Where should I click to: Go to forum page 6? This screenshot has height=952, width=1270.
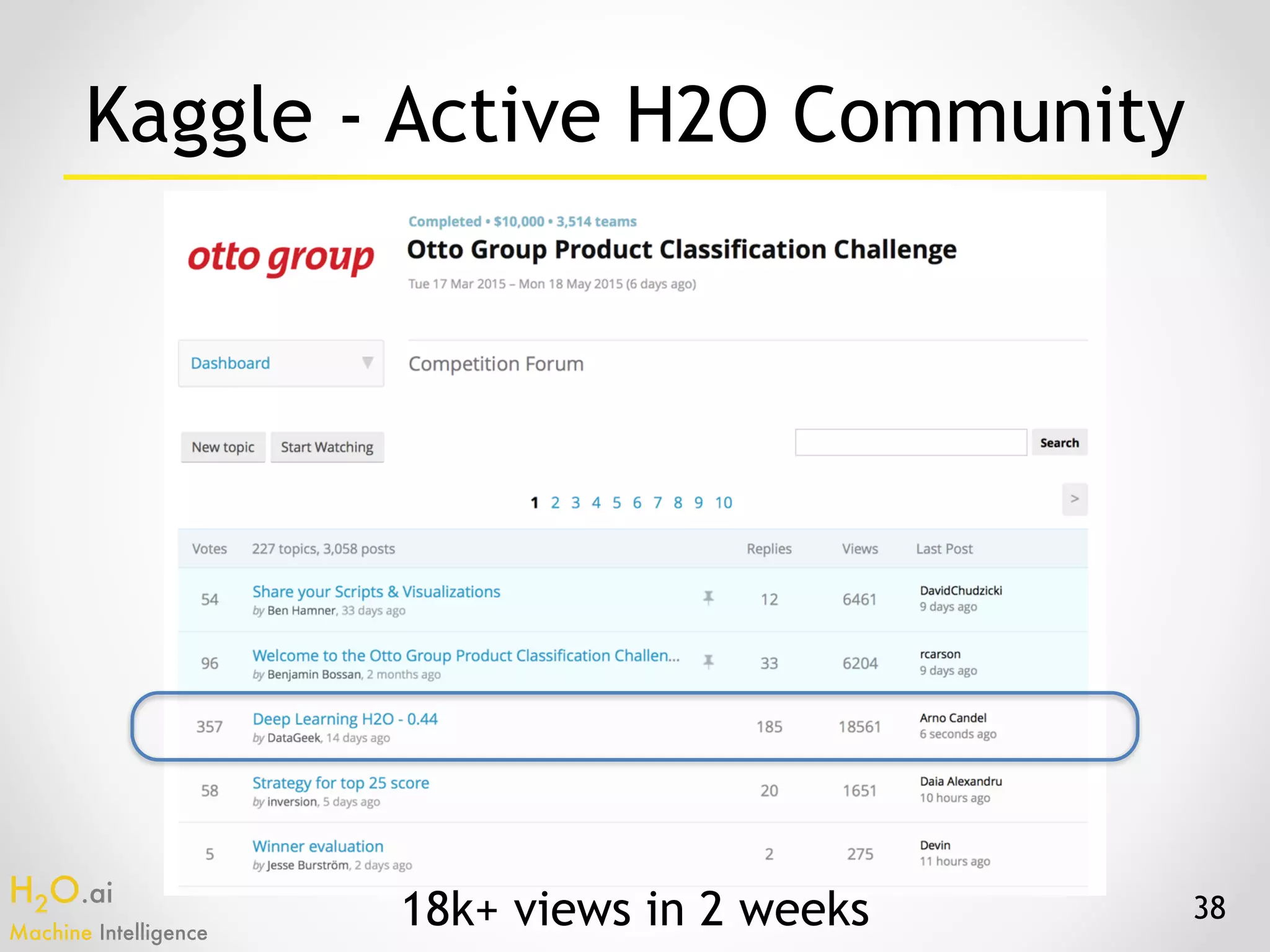tap(637, 503)
